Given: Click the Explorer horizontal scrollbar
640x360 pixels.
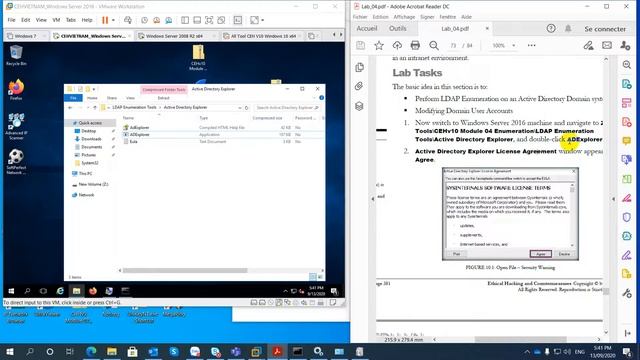Looking at the screenshot, I should (x=184, y=270).
